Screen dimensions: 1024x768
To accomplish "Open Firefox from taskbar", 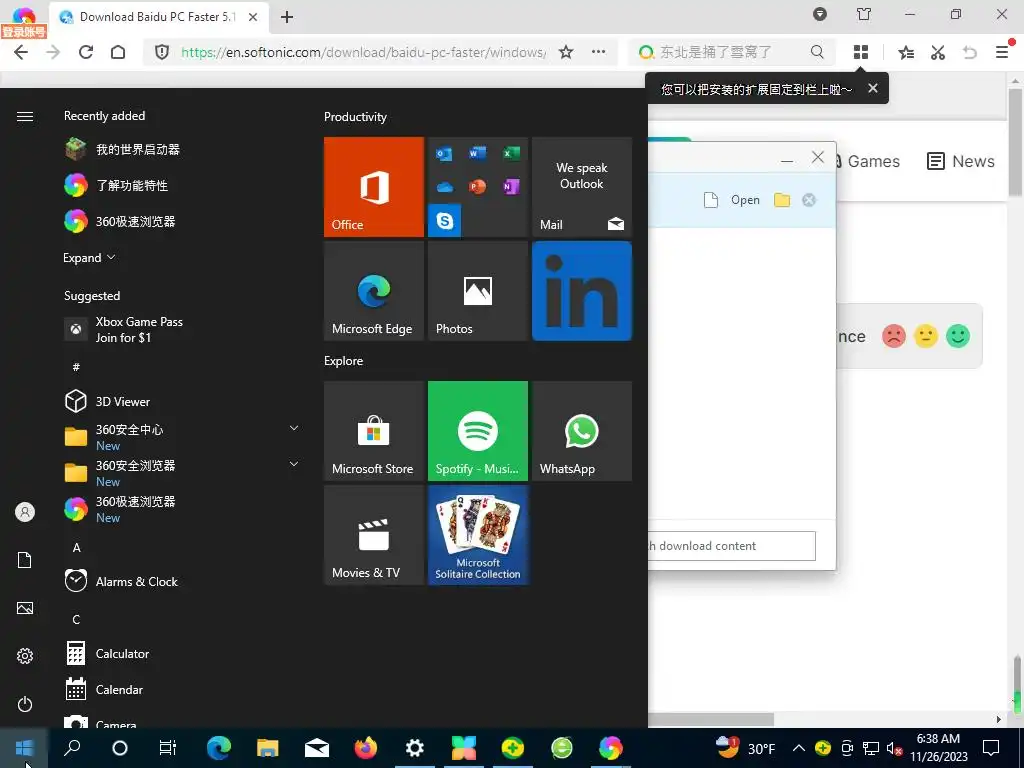I will (366, 748).
